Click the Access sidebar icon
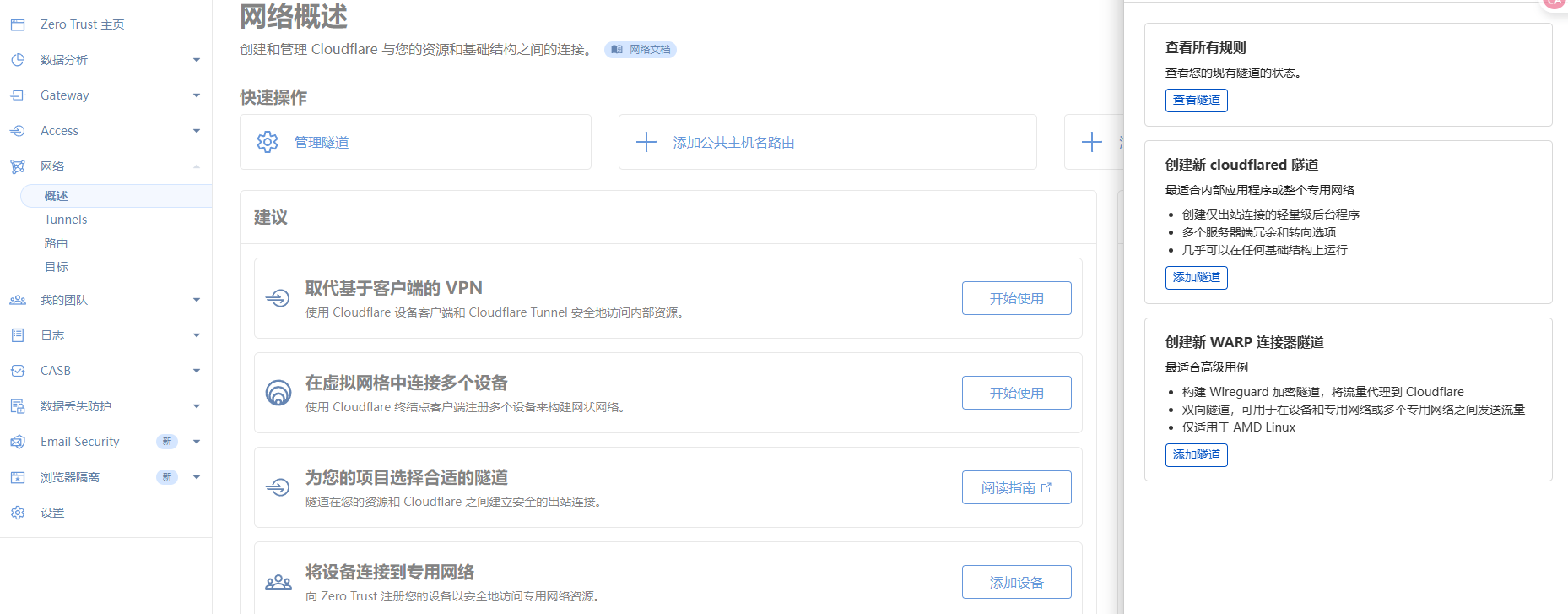Screen dimensions: 1568x614 pyautogui.click(x=18, y=131)
